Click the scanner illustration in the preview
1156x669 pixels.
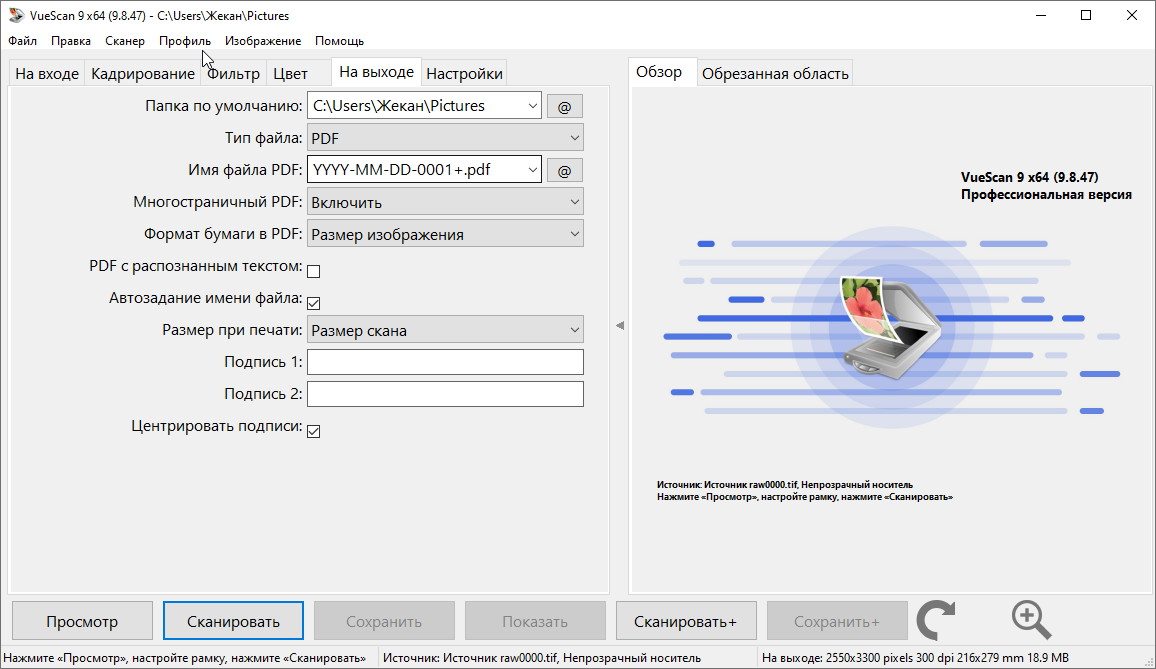point(891,327)
